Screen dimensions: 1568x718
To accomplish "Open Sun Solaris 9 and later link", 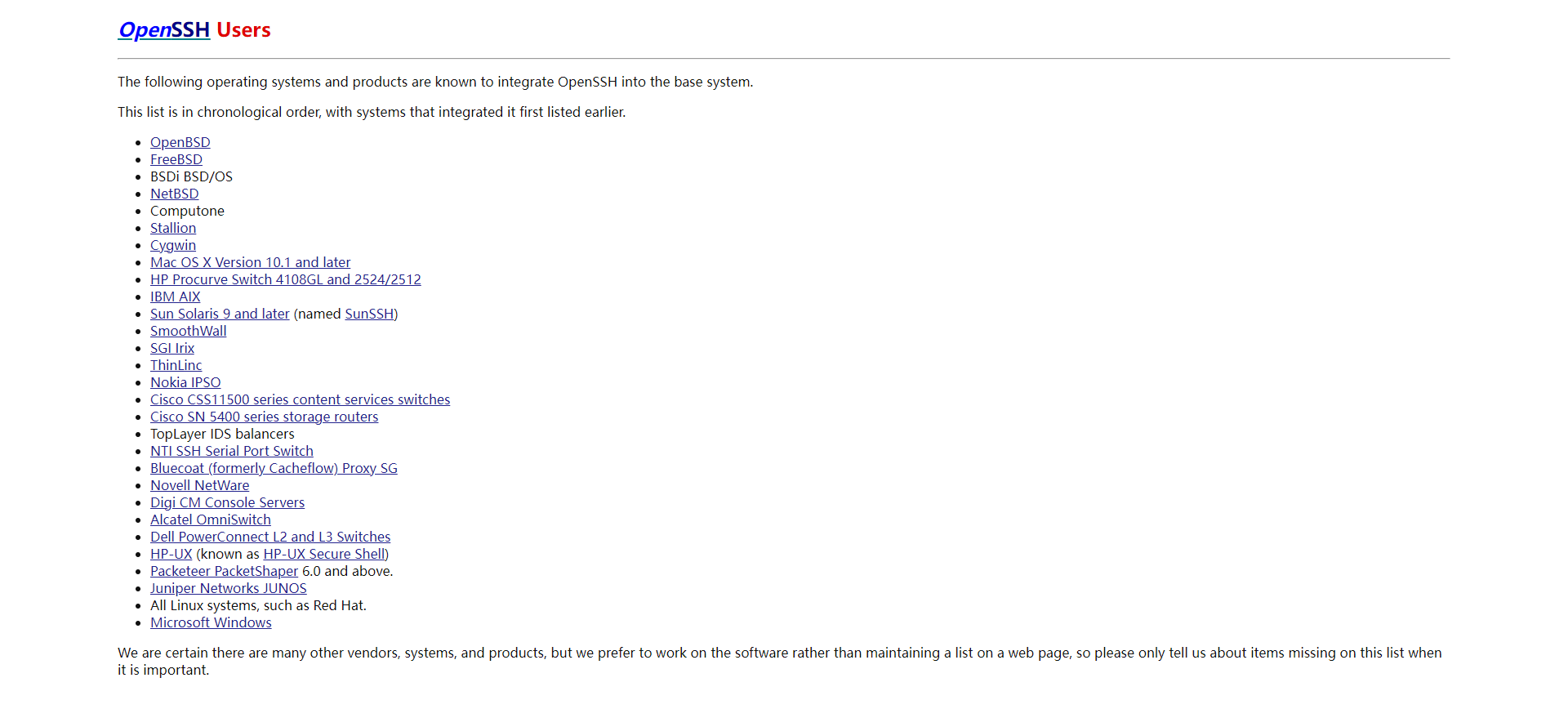I will [220, 314].
